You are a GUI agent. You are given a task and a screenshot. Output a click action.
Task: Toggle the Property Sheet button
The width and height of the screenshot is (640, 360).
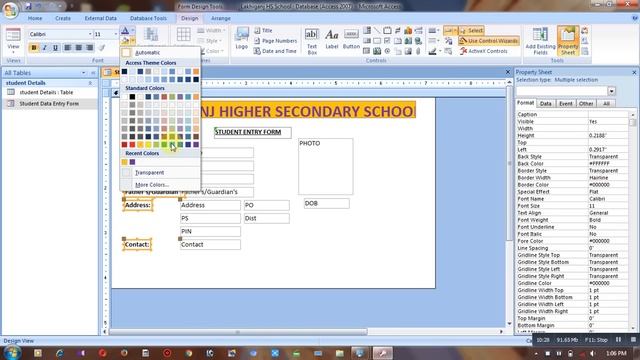(568, 41)
